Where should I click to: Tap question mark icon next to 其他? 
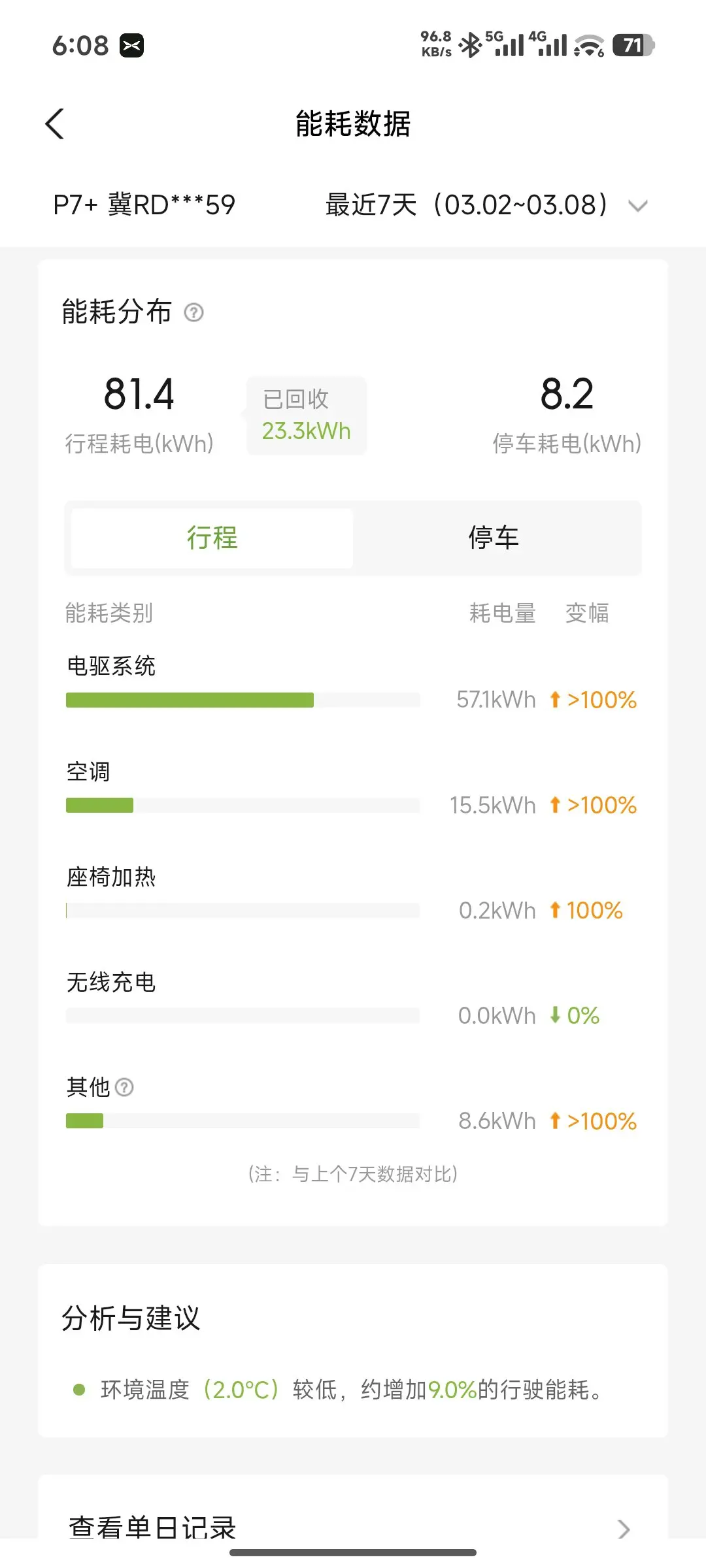coord(124,1087)
